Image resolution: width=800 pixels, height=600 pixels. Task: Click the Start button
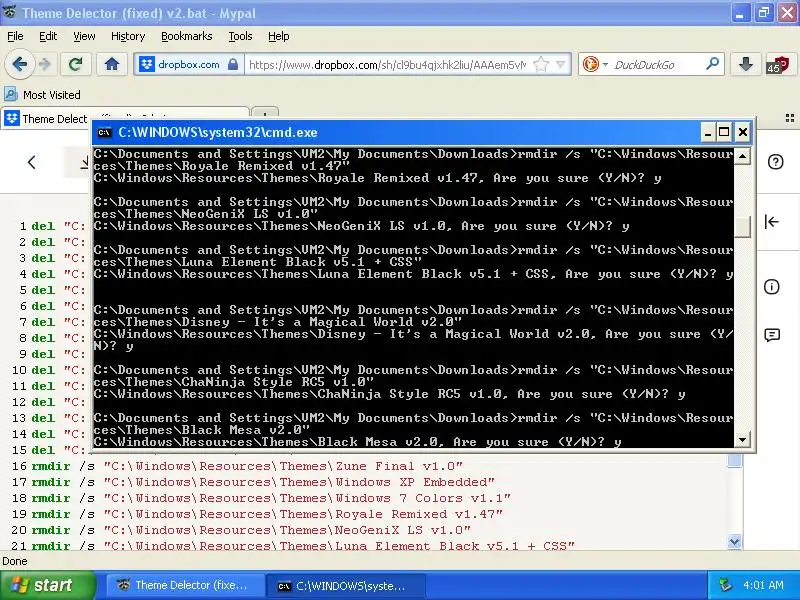(47, 585)
